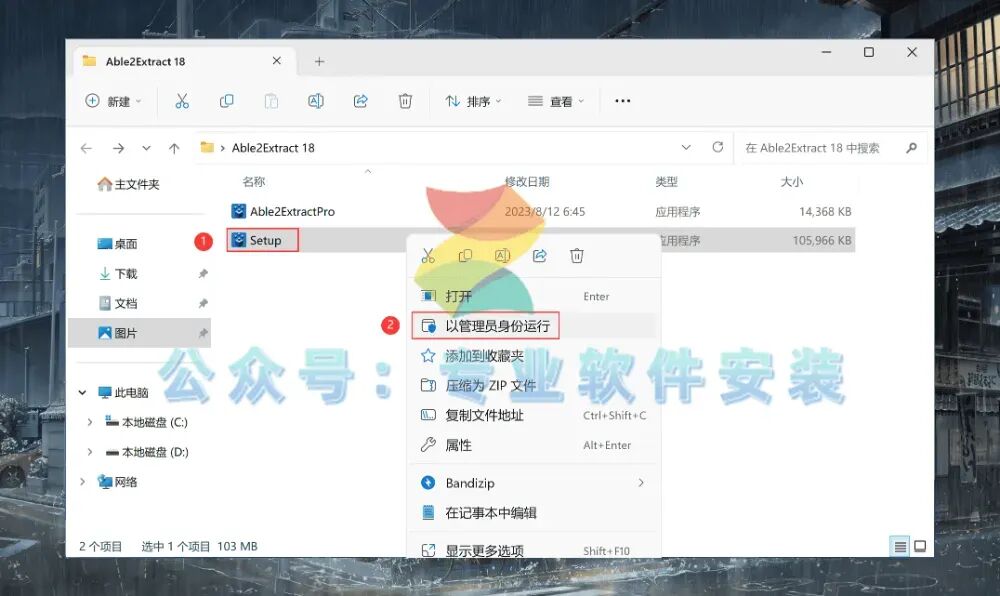Click the 105,966 KB size cell
Screen dimensions: 1000x596
coord(822,240)
